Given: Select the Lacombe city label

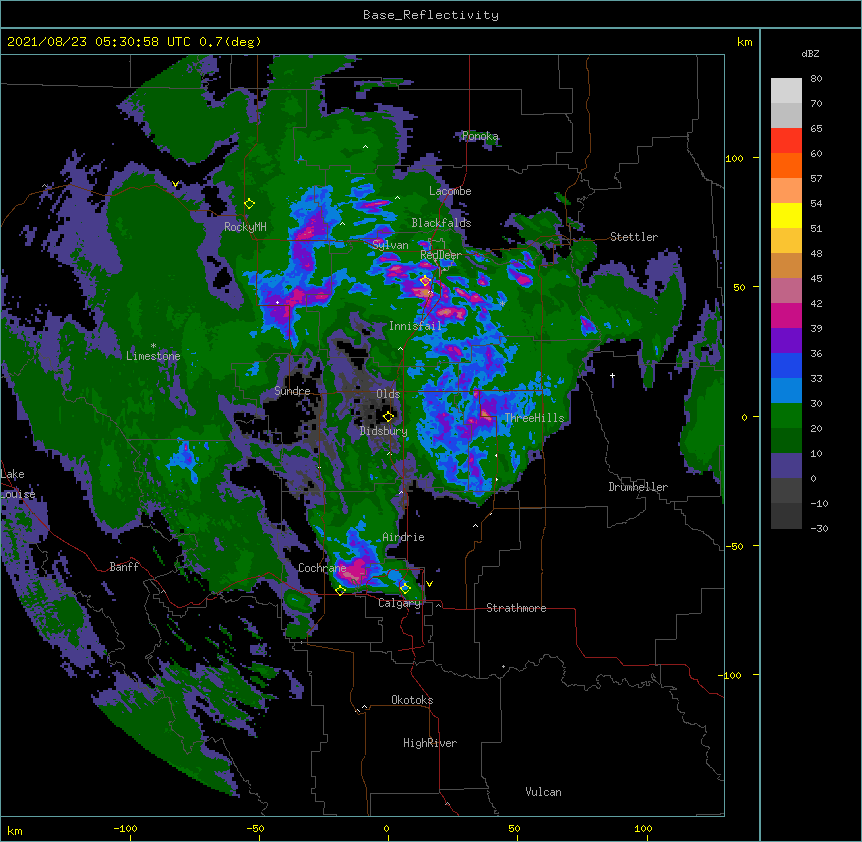Looking at the screenshot, I should tap(450, 191).
